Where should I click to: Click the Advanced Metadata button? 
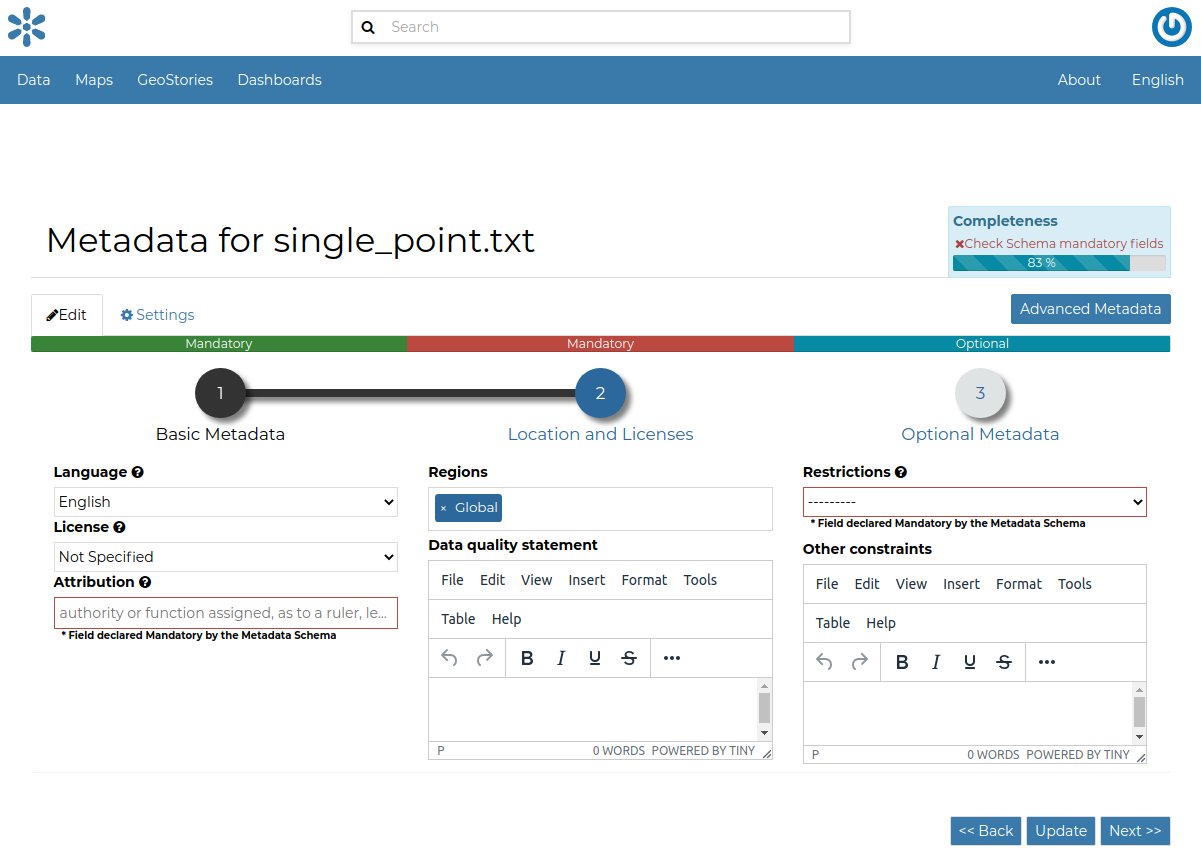(1090, 309)
